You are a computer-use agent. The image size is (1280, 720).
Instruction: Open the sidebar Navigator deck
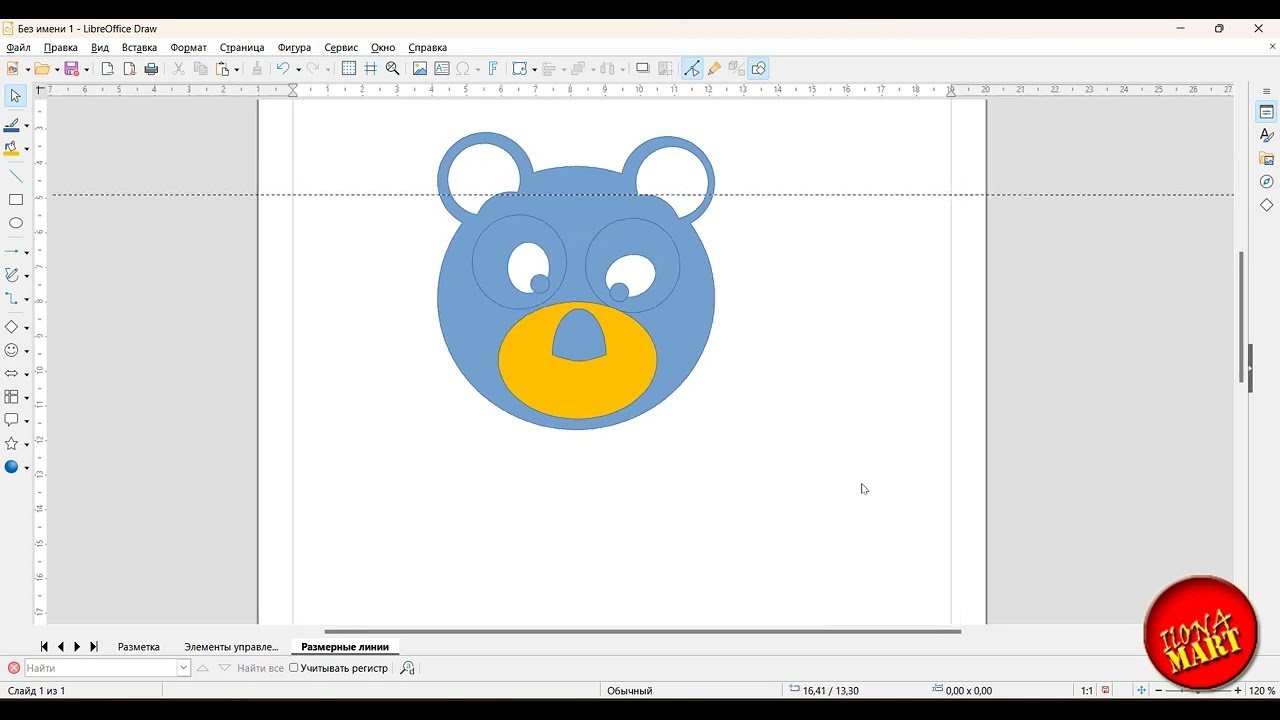tap(1267, 182)
